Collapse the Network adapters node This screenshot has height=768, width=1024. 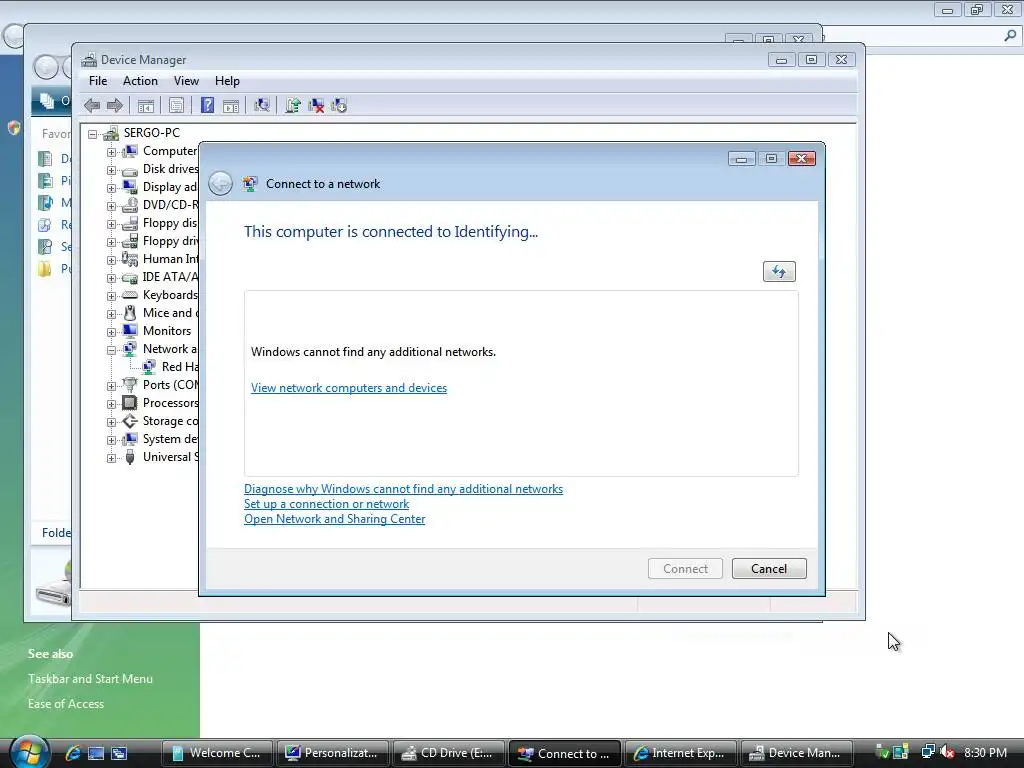pos(111,350)
